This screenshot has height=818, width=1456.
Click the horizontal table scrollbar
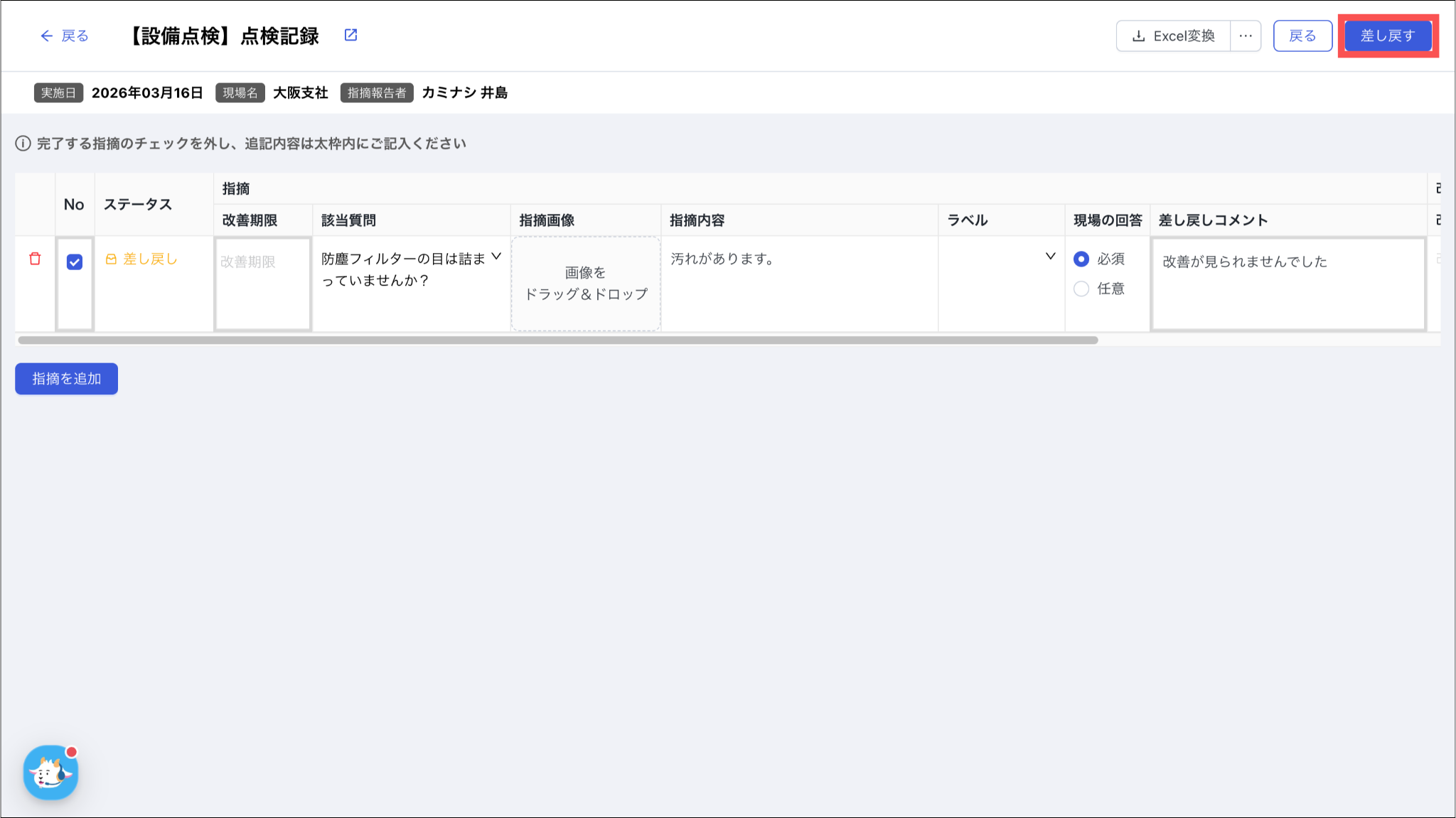[x=557, y=340]
